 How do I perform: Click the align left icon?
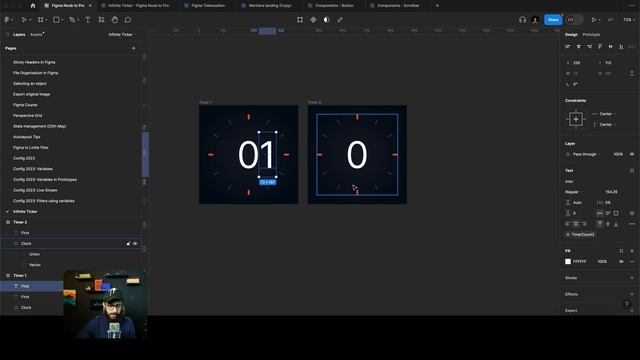click(x=567, y=47)
